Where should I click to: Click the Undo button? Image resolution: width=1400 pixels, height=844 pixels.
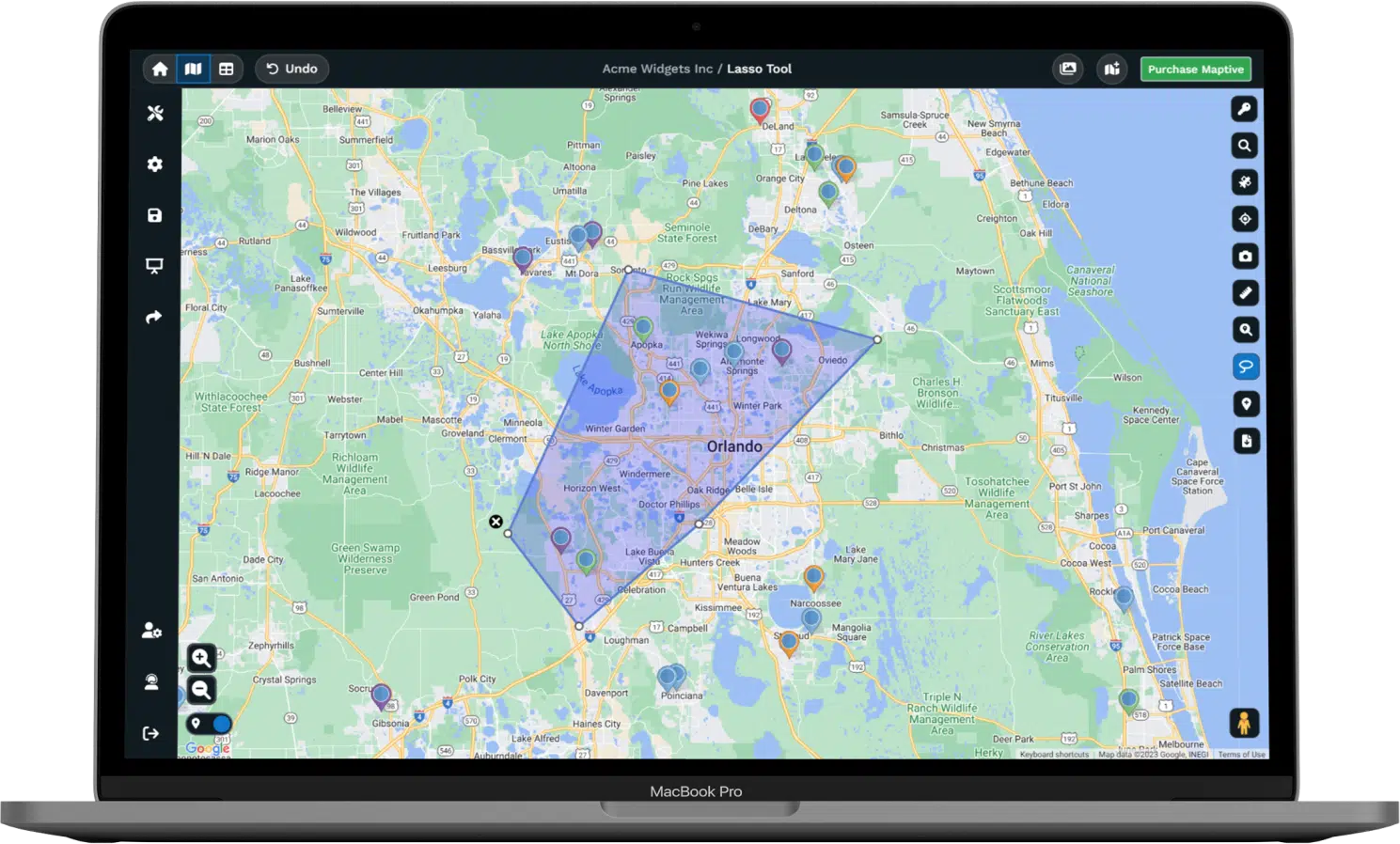tap(291, 69)
